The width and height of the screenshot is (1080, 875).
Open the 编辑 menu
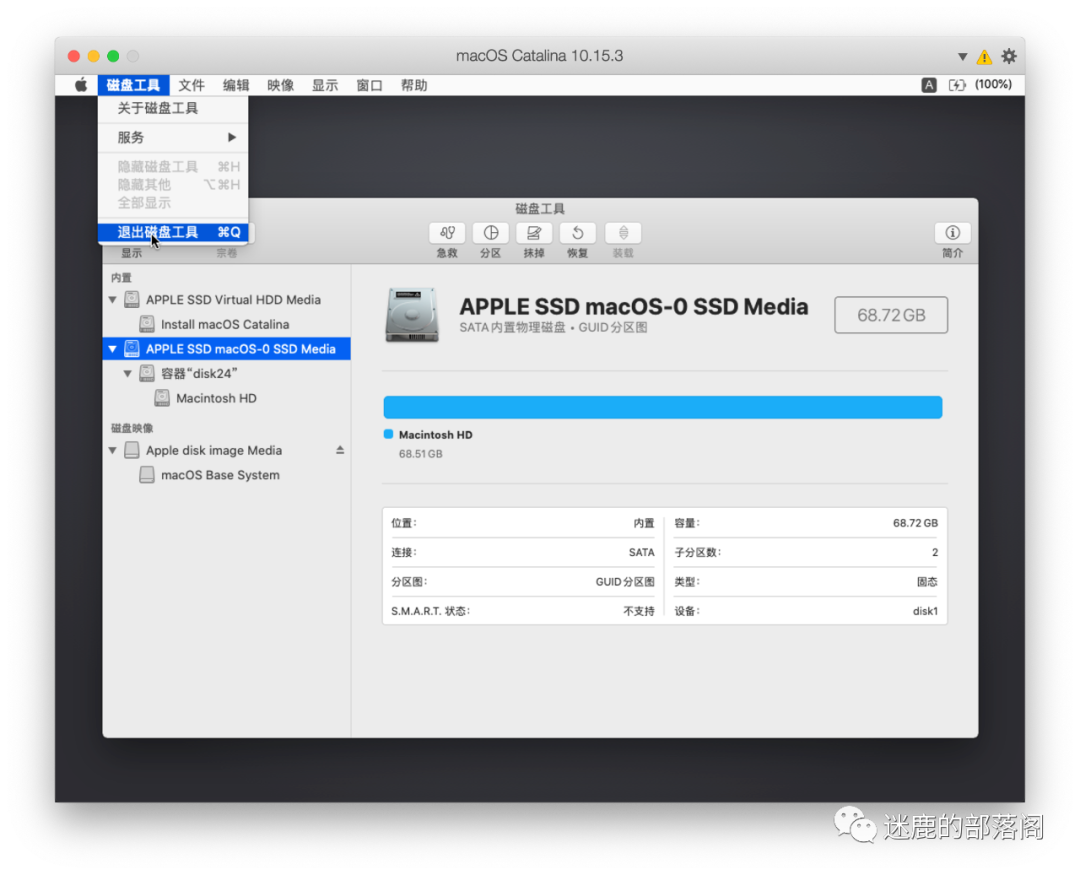pos(236,85)
